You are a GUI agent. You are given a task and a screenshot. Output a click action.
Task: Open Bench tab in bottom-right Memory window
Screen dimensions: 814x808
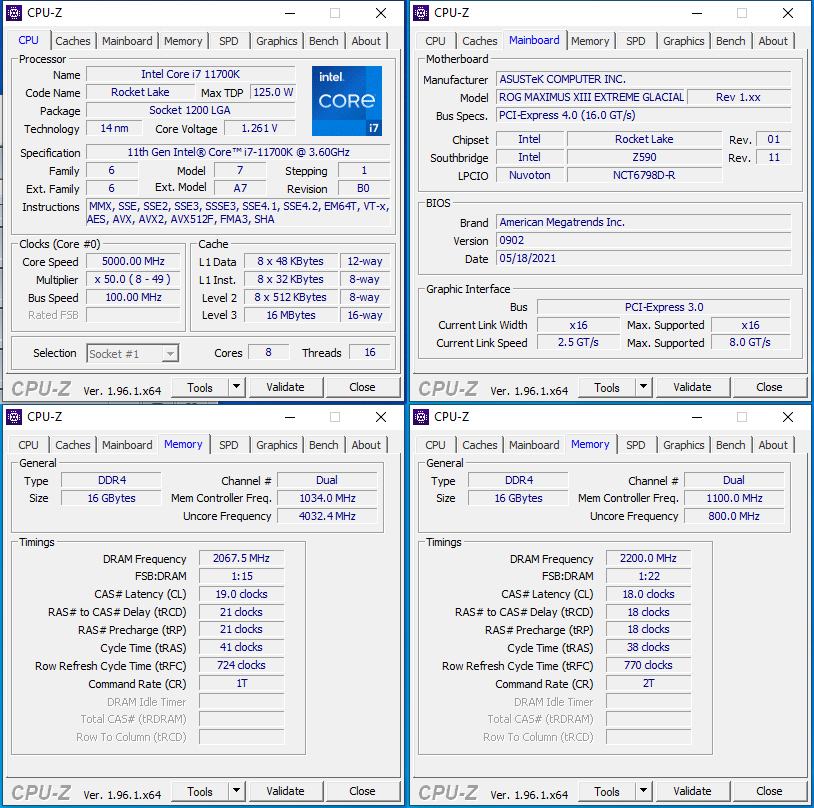click(x=730, y=445)
